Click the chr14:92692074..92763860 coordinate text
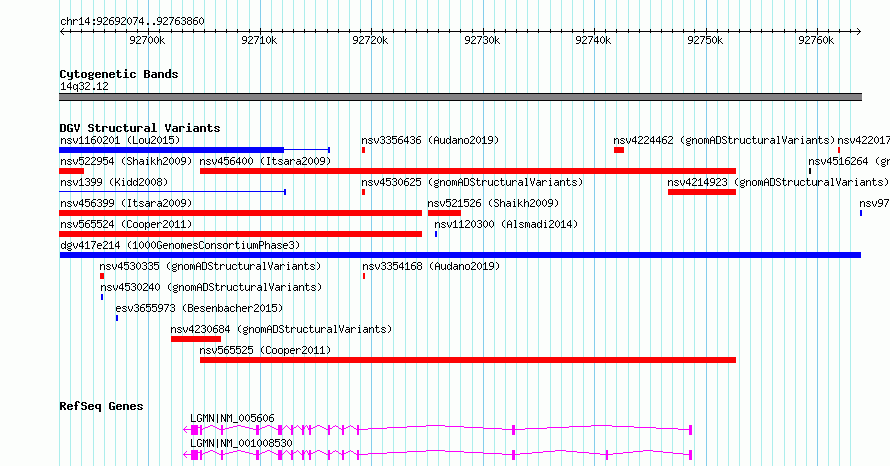 132,21
